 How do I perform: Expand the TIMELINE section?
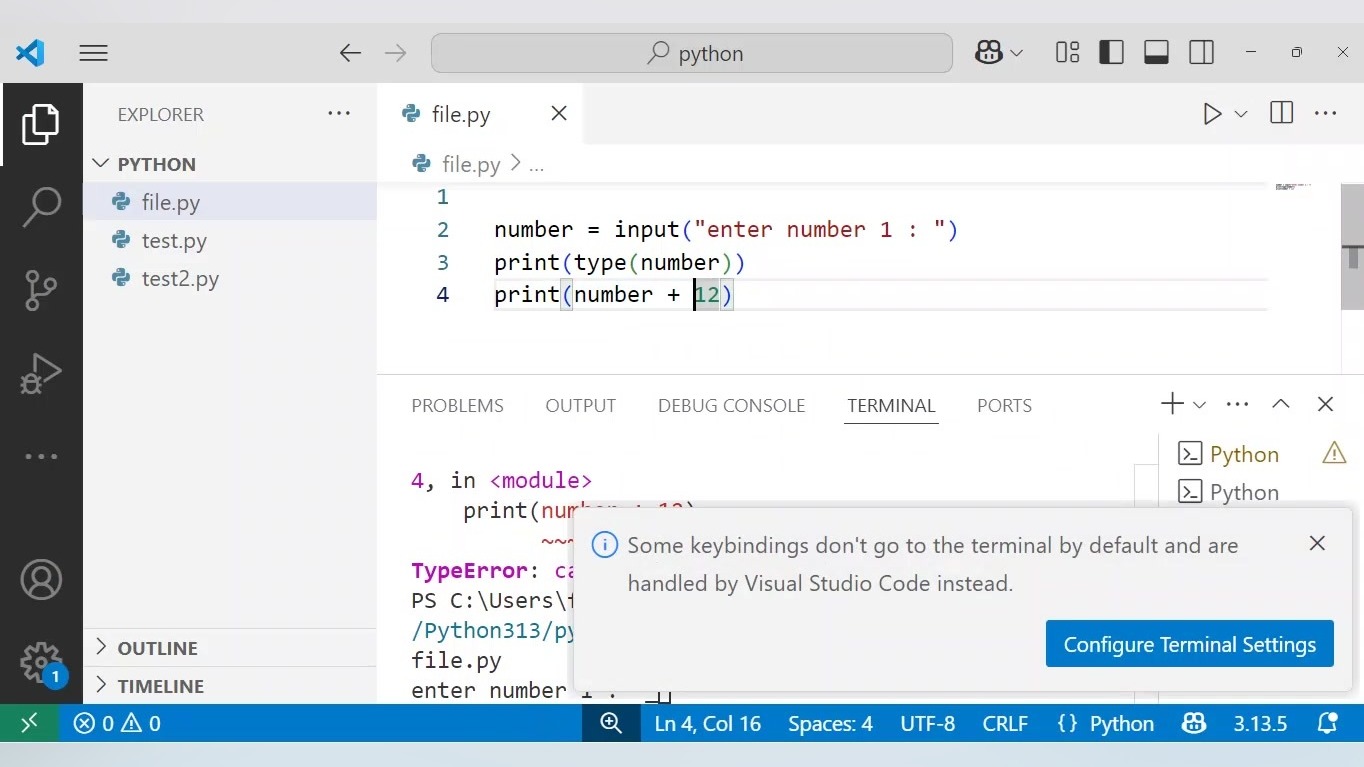160,686
